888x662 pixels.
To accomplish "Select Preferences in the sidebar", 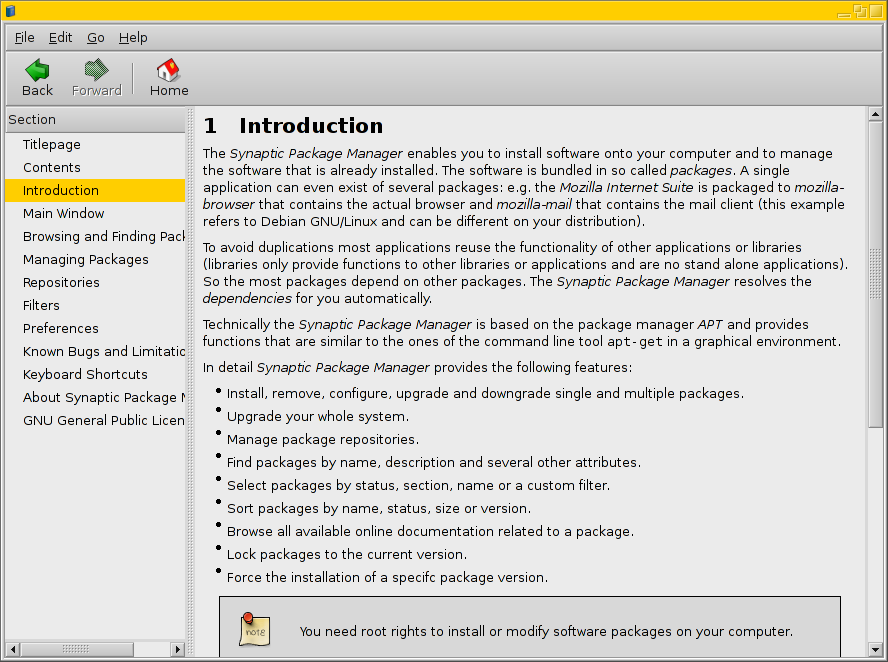I will click(x=61, y=328).
